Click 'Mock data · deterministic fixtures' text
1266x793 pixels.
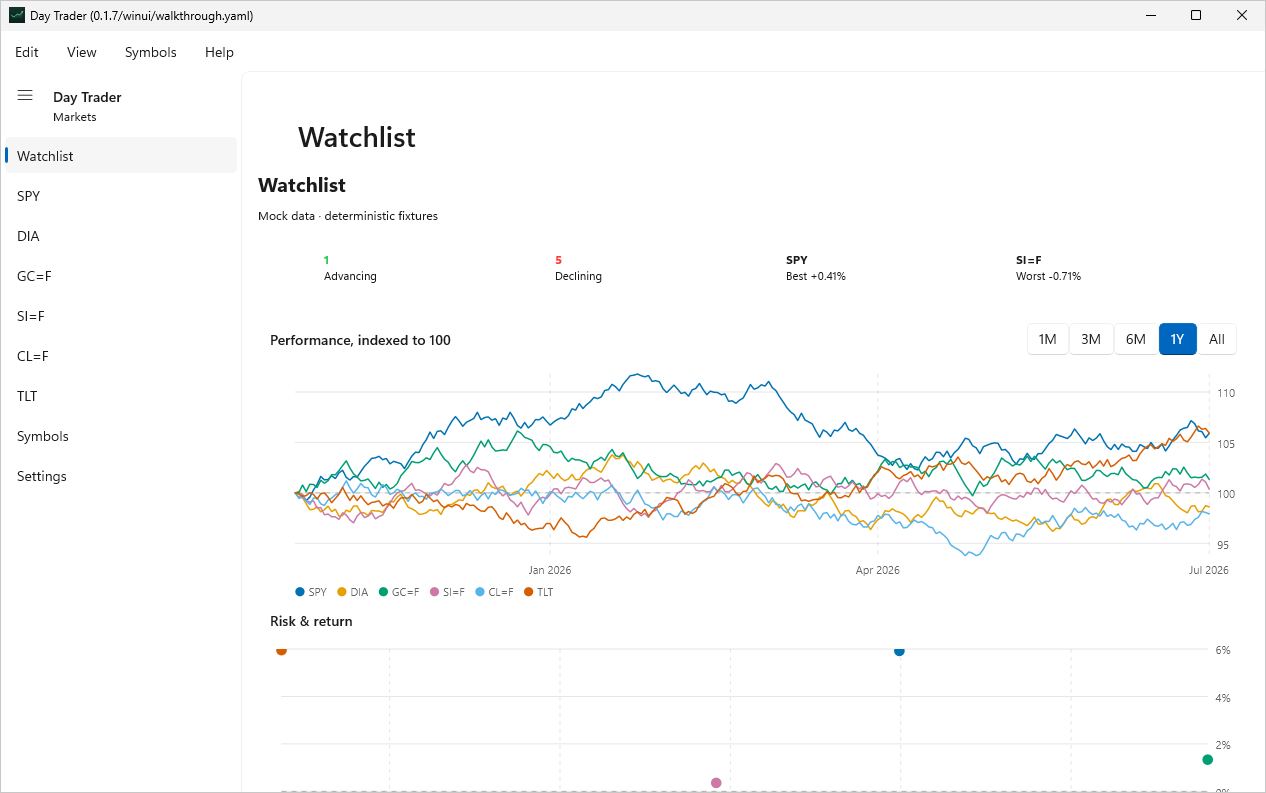[x=348, y=216]
